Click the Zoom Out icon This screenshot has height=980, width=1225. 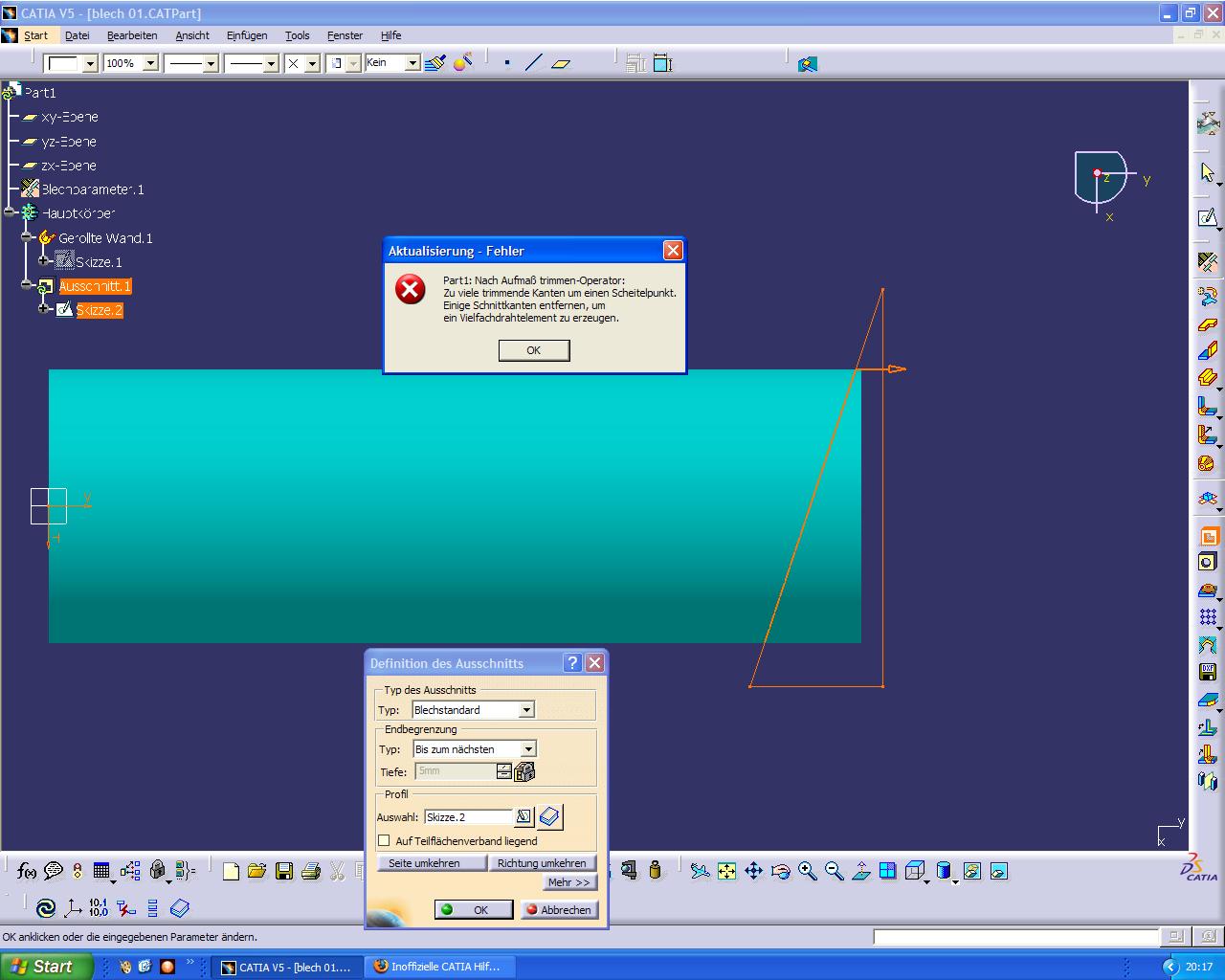click(x=835, y=871)
